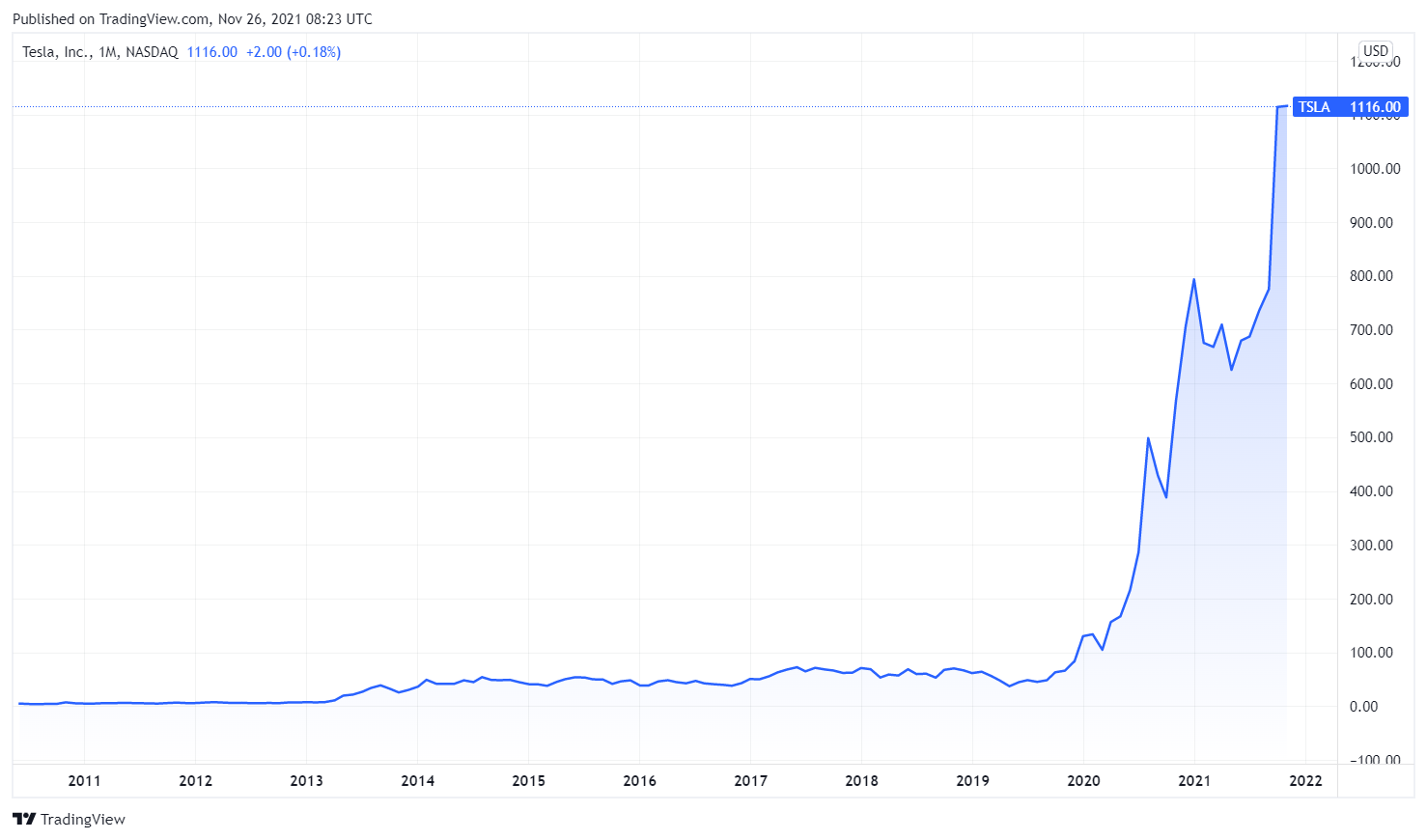The width and height of the screenshot is (1427, 840).
Task: Click the USD currency button
Action: tap(1376, 51)
